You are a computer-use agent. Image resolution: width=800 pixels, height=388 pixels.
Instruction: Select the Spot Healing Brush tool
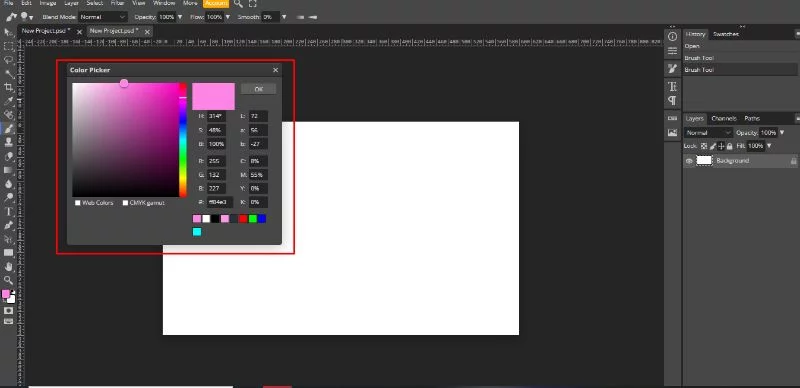(x=8, y=115)
